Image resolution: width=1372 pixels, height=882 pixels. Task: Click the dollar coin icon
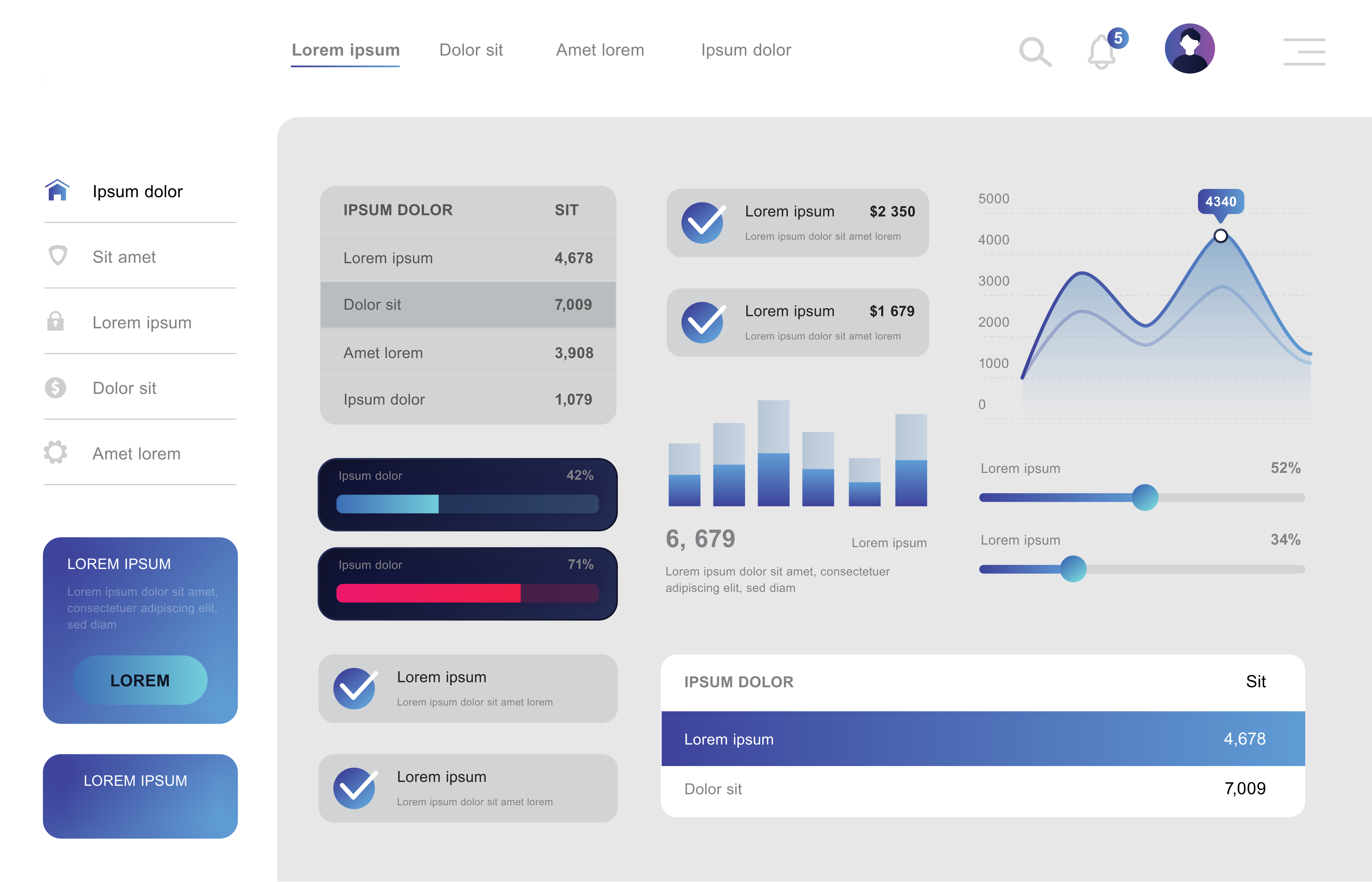coord(55,388)
